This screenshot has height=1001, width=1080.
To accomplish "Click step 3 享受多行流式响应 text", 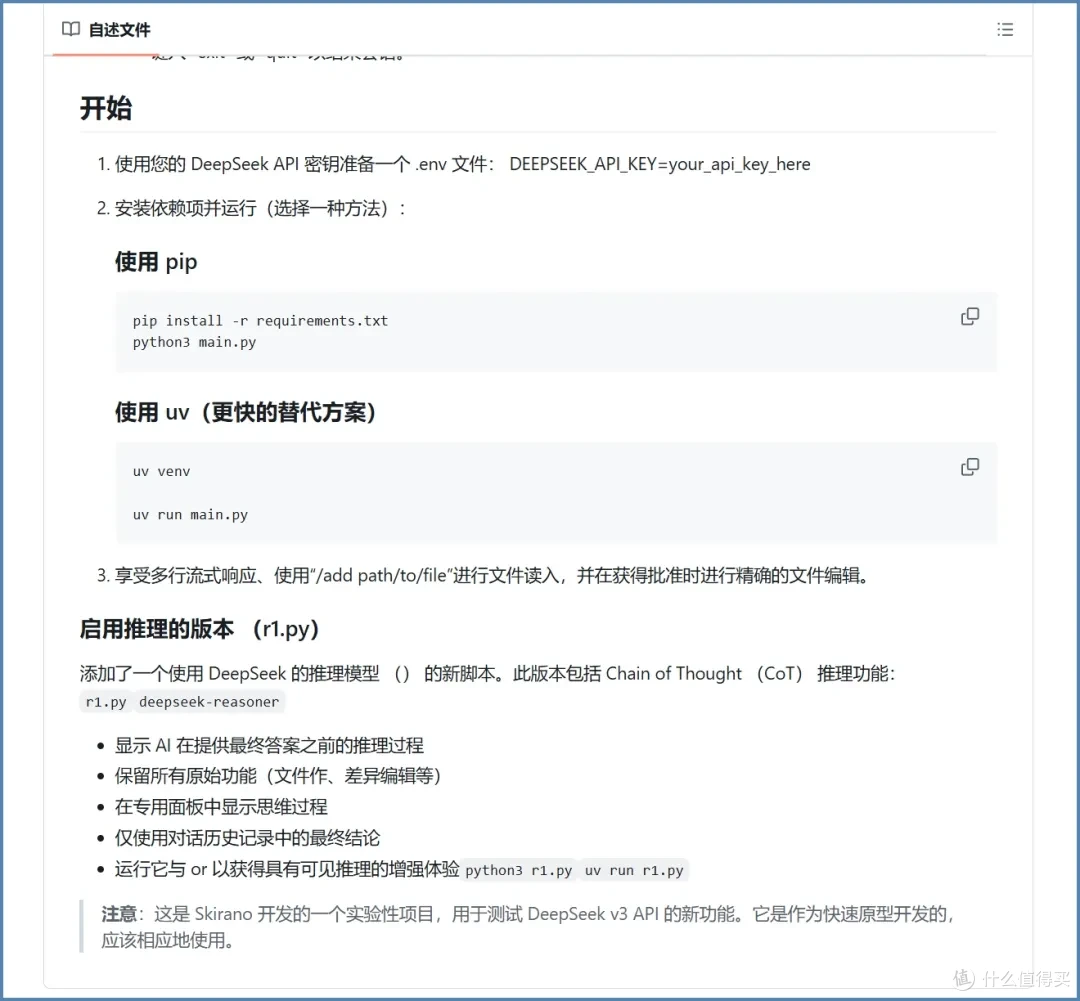I will tap(492, 575).
